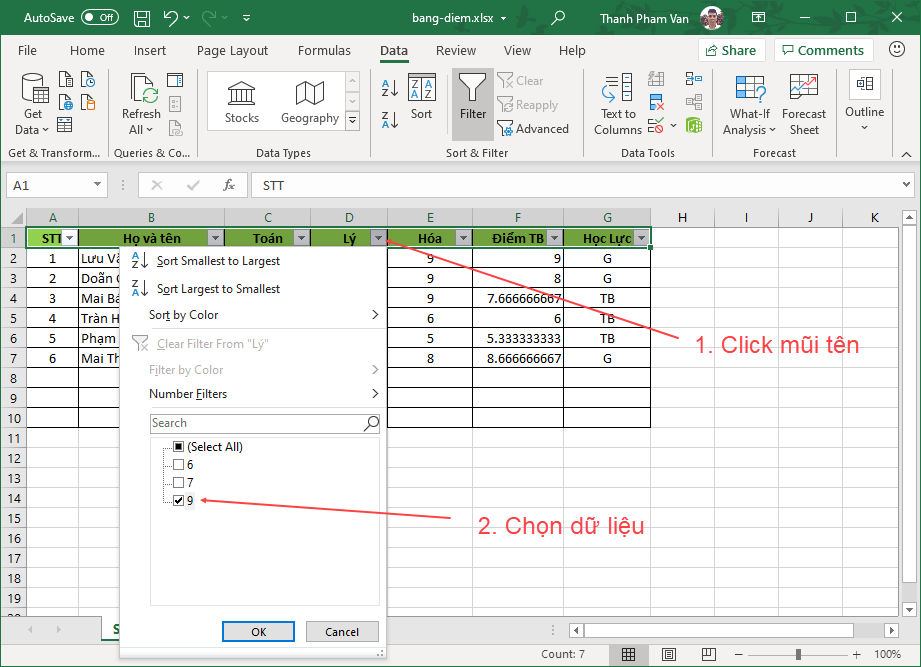Click the vertical scrollbar down arrow
This screenshot has width=921, height=667.
(909, 609)
